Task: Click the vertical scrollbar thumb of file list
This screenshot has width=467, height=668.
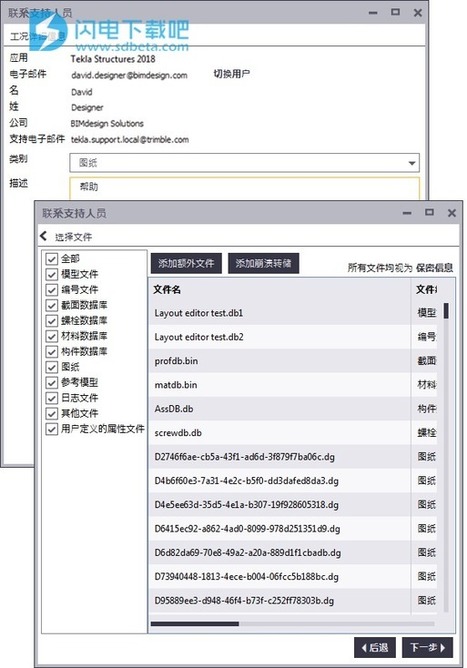Action: point(446,311)
